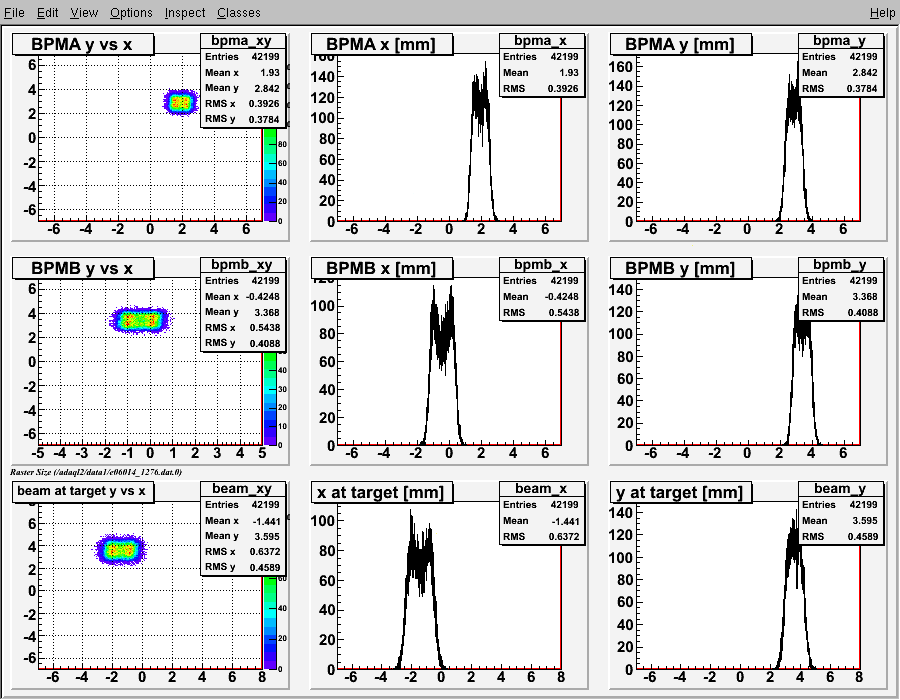The width and height of the screenshot is (900, 700).
Task: Click the bpmb_xy statistics box header
Action: point(243,265)
